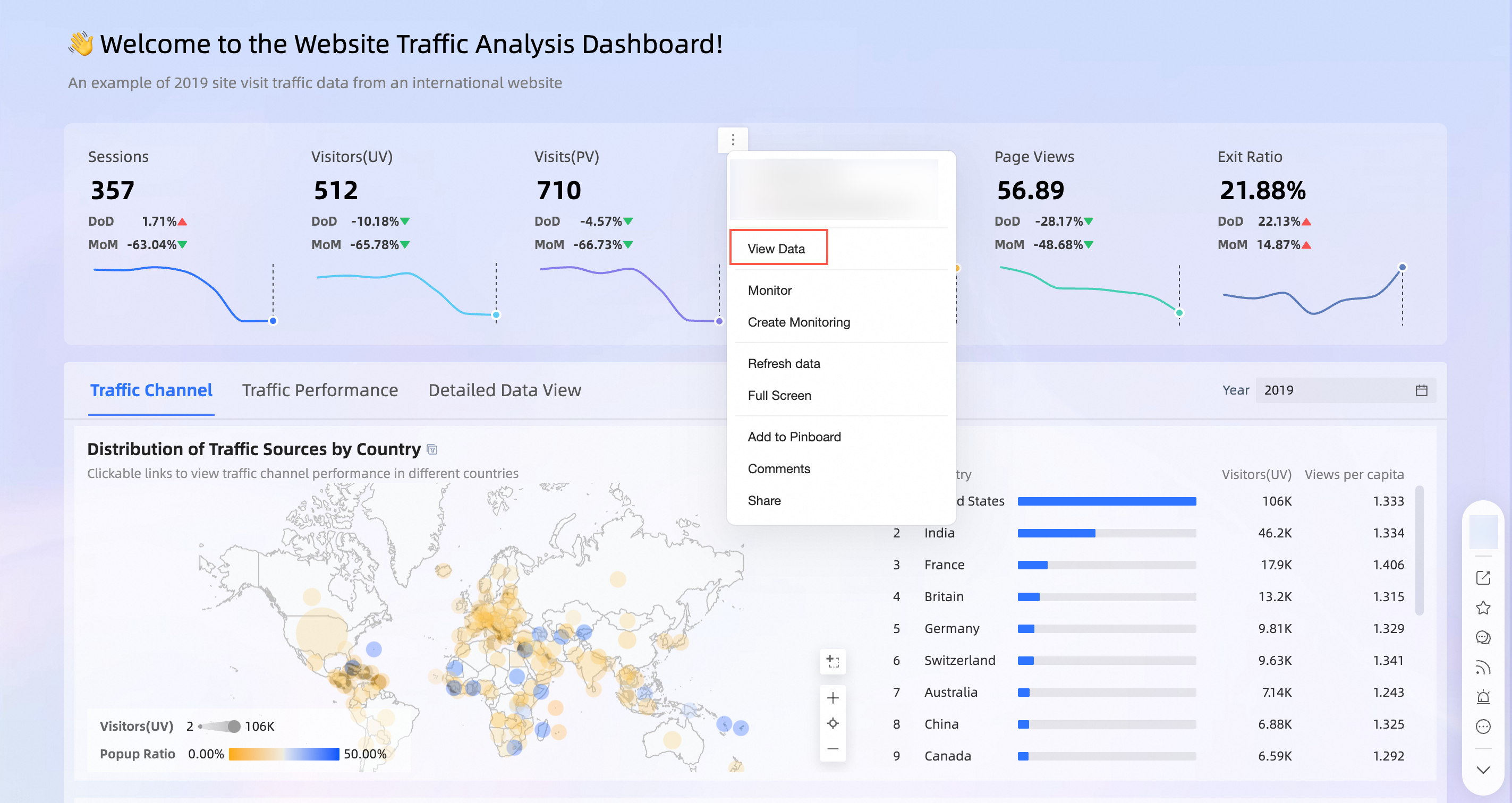This screenshot has height=803, width=1512.
Task: Click filter icon beside Distribution chart title
Action: click(432, 450)
